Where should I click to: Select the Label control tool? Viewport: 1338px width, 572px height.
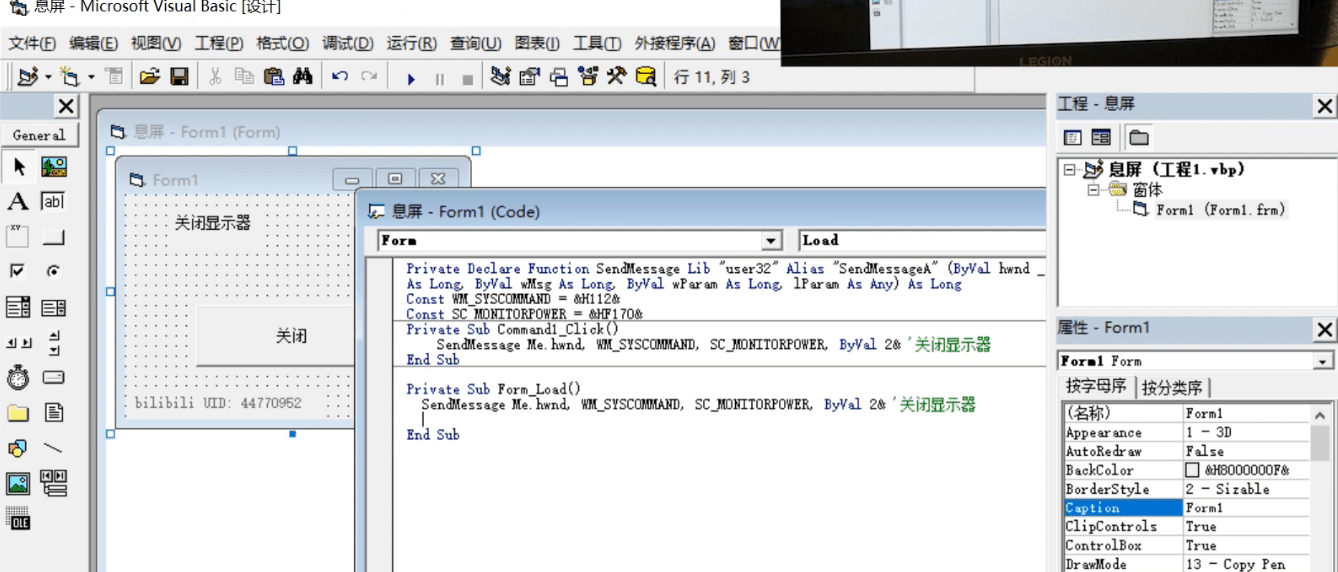[18, 202]
